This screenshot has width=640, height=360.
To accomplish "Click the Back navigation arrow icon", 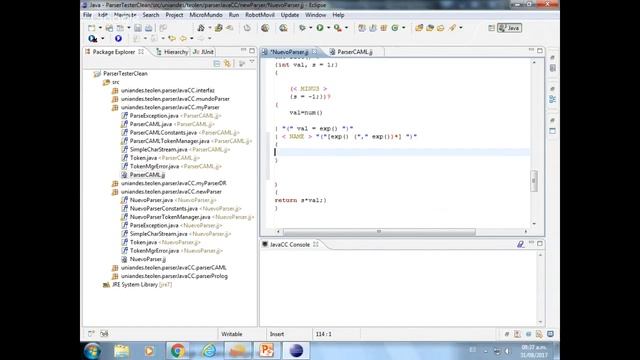I will click(x=183, y=38).
